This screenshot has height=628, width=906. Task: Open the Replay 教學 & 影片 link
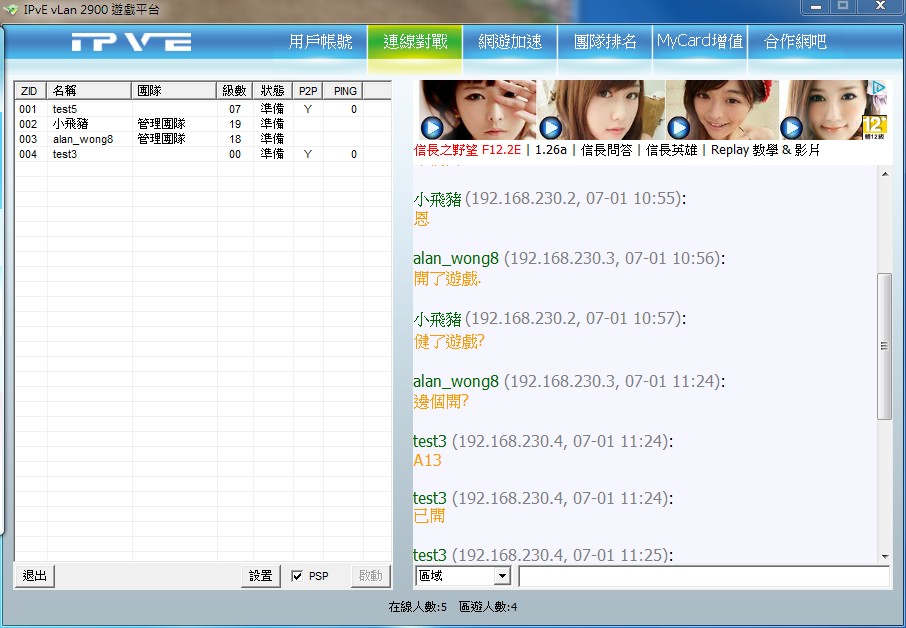(766, 150)
